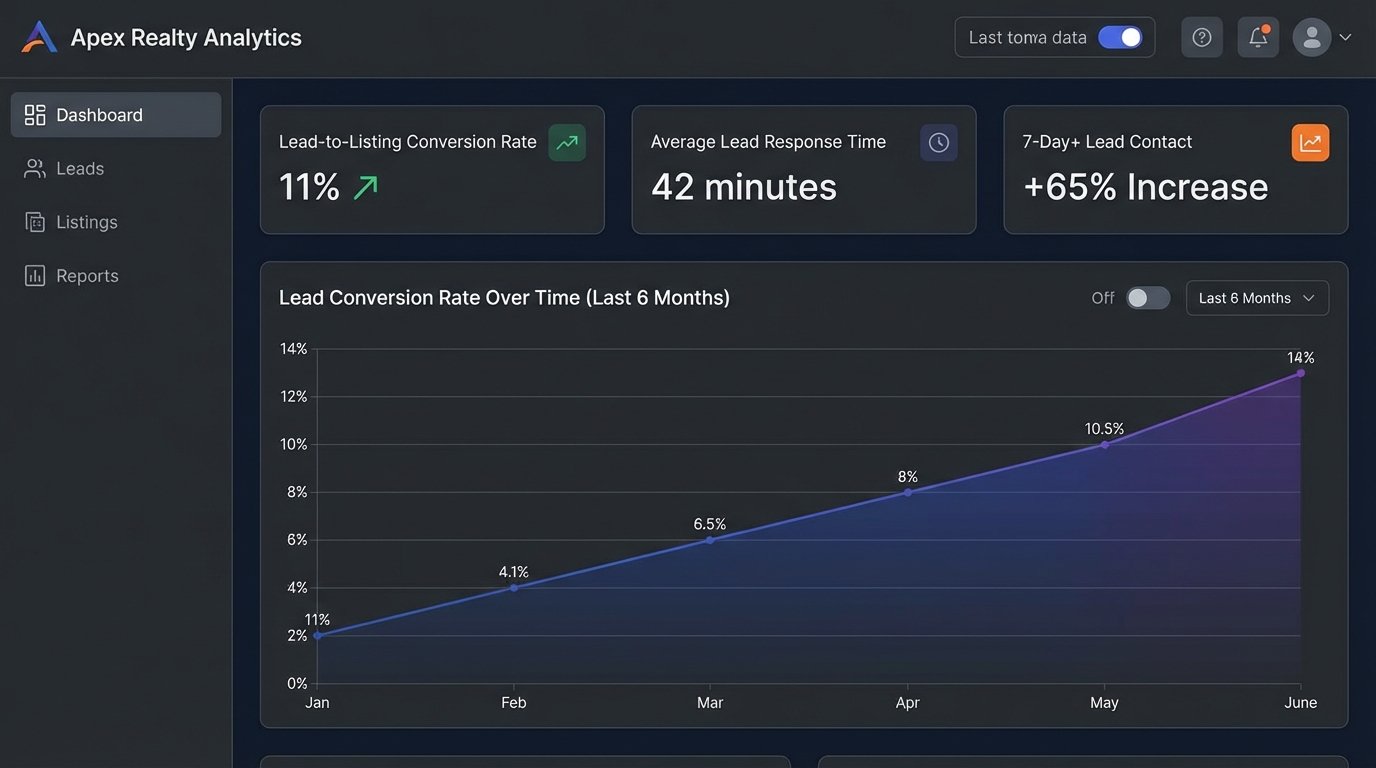Click the June data point on the chart

point(1300,372)
